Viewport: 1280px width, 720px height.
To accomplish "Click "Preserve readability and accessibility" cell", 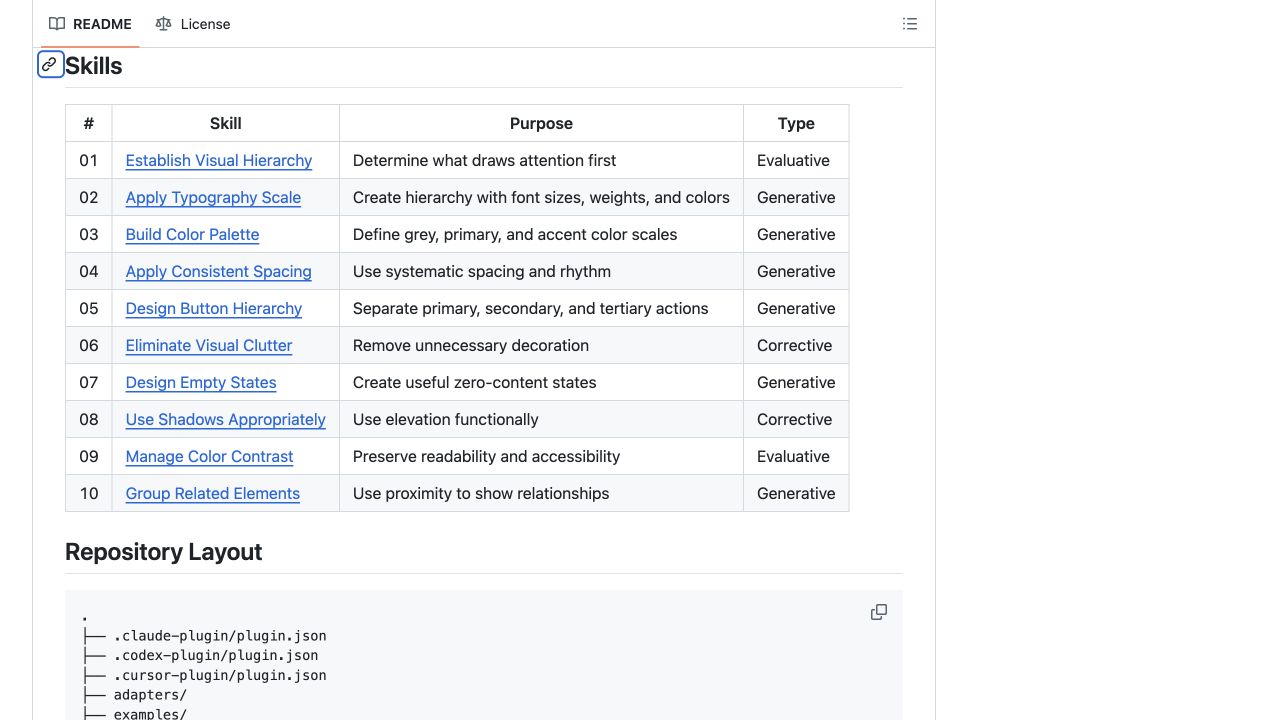I will [x=541, y=457].
